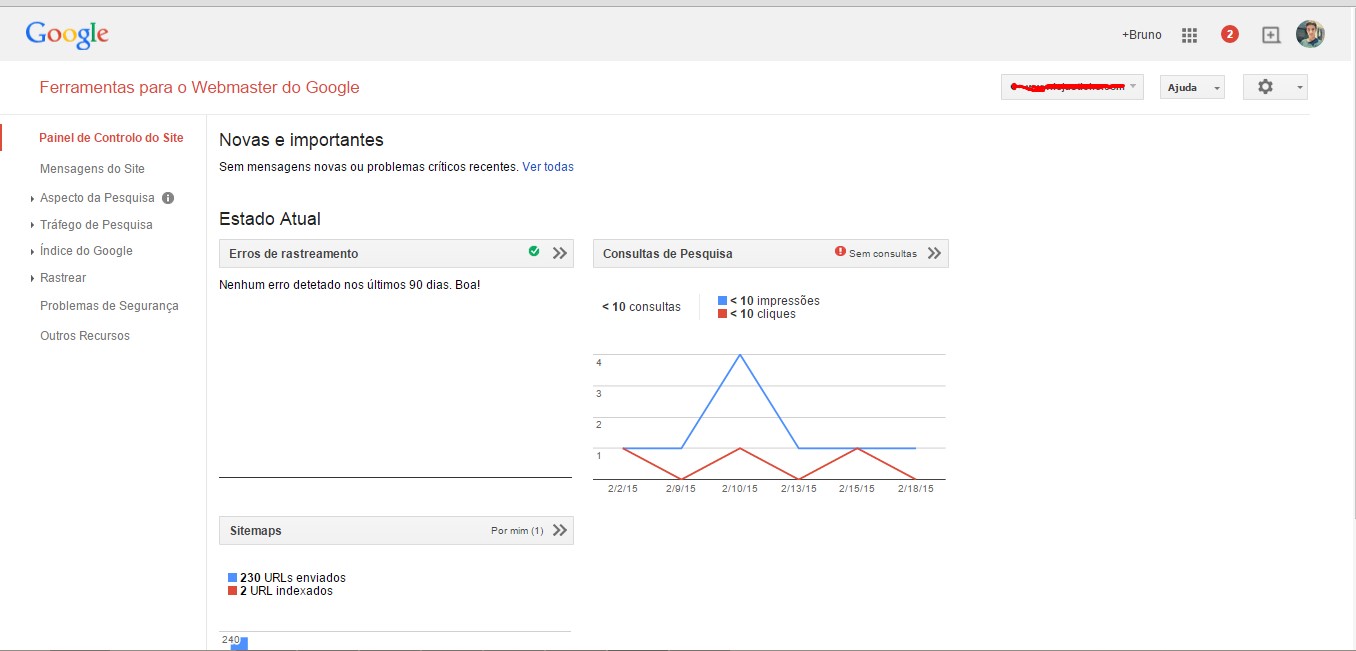This screenshot has height=651, width=1356.
Task: Click Por mim (1) text
Action: tap(517, 531)
